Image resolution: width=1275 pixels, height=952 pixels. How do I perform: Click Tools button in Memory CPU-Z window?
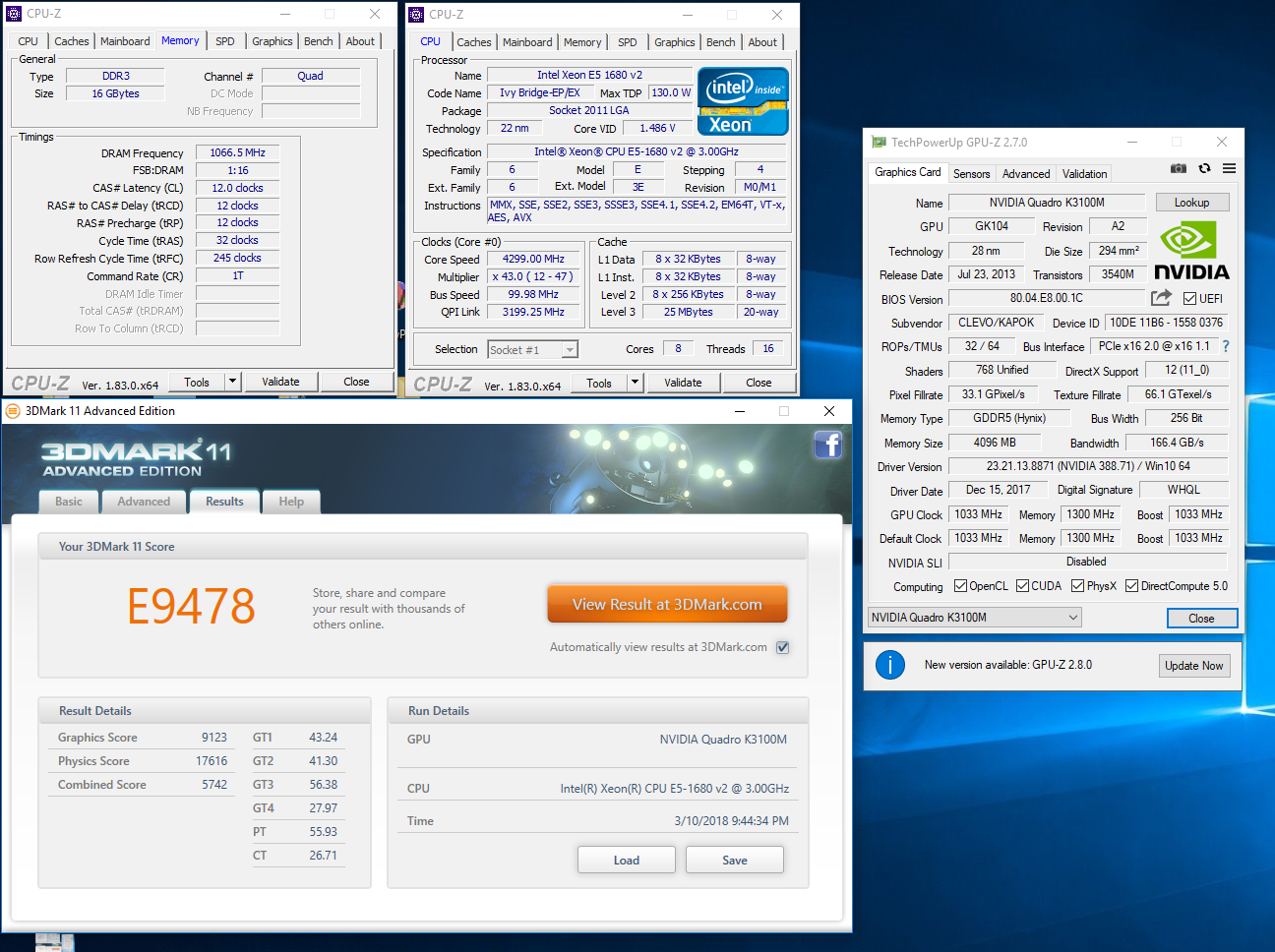(x=197, y=382)
